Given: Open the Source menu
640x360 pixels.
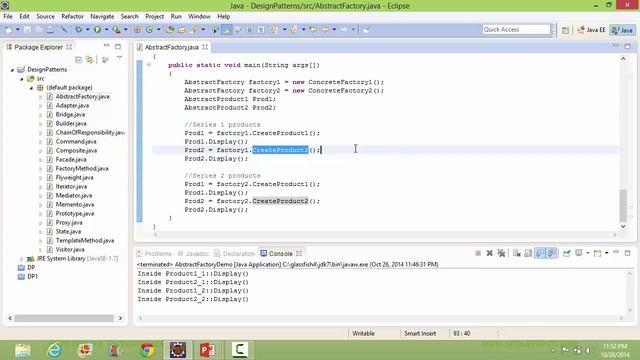Looking at the screenshot, I should [45, 16].
